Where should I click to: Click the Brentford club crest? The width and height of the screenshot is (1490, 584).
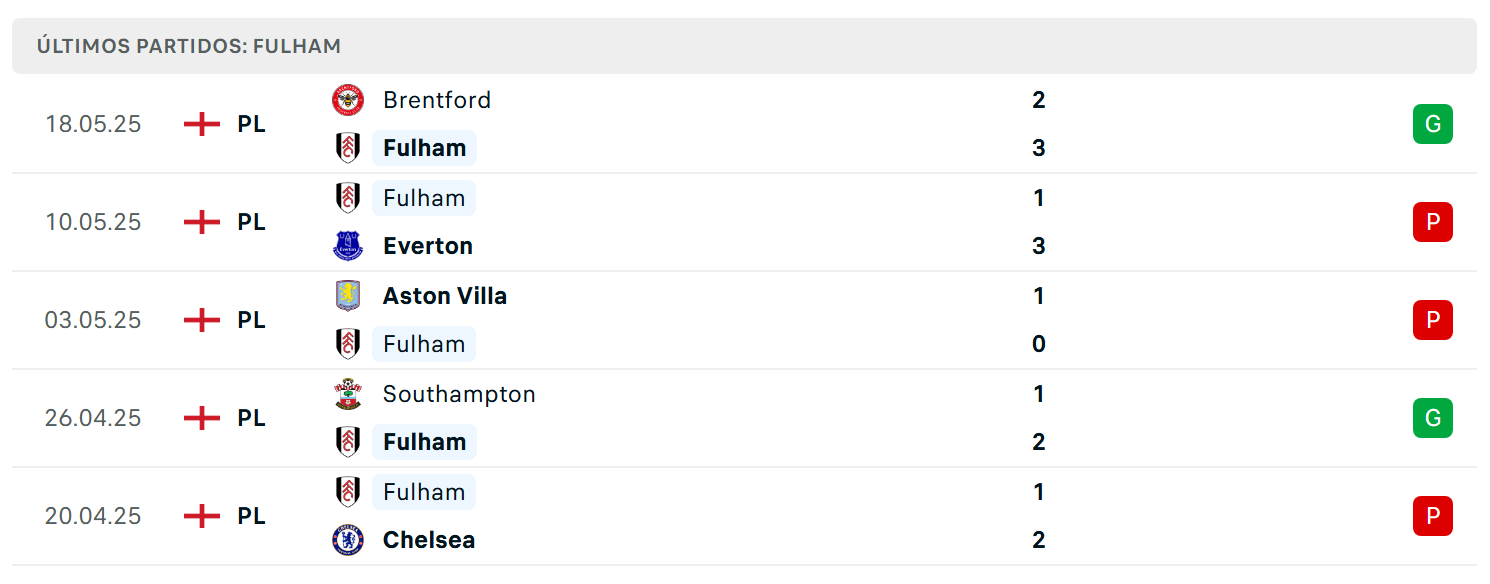pyautogui.click(x=348, y=100)
